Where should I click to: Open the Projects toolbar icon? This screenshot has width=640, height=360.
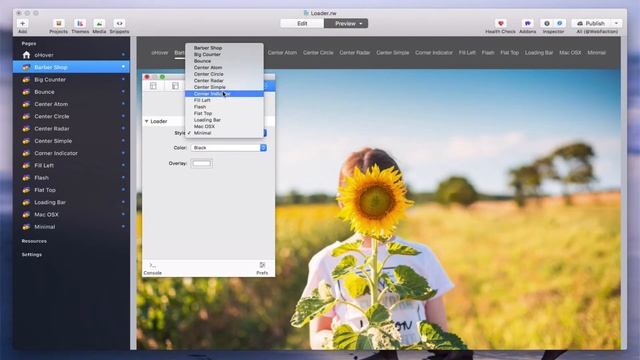(x=58, y=24)
